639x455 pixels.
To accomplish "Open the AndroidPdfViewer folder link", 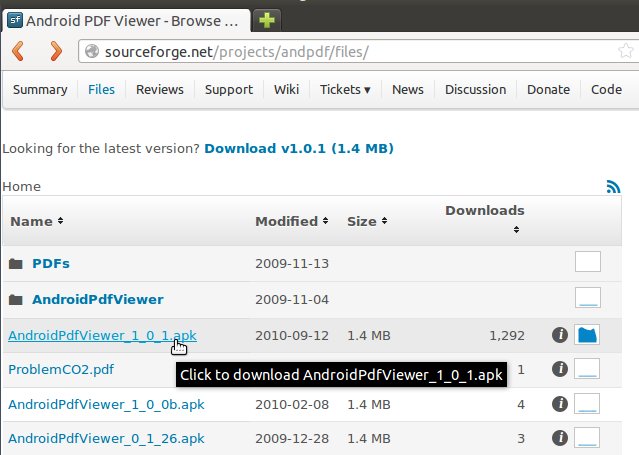I will coord(98,300).
